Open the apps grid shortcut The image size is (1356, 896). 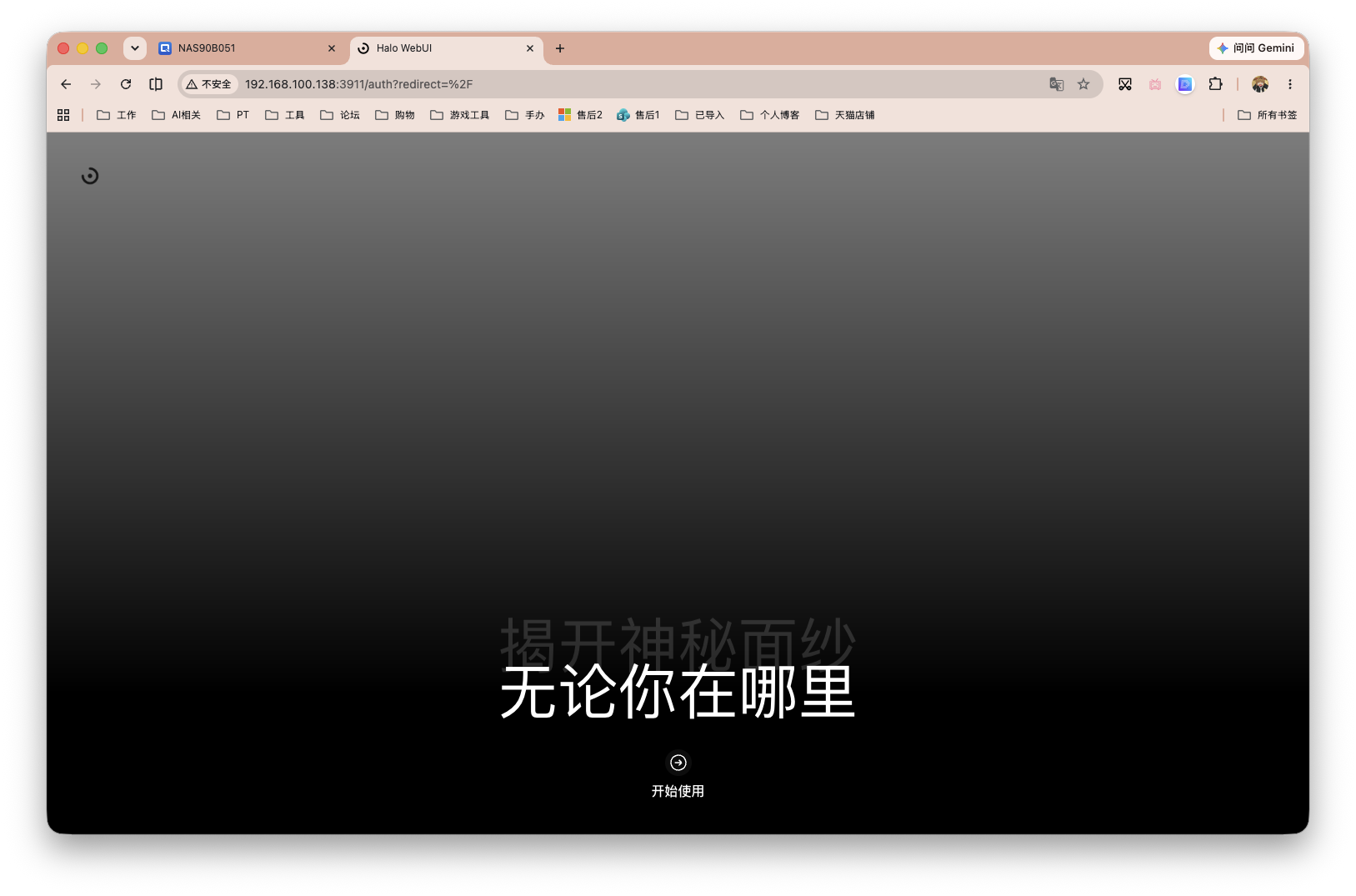click(63, 115)
